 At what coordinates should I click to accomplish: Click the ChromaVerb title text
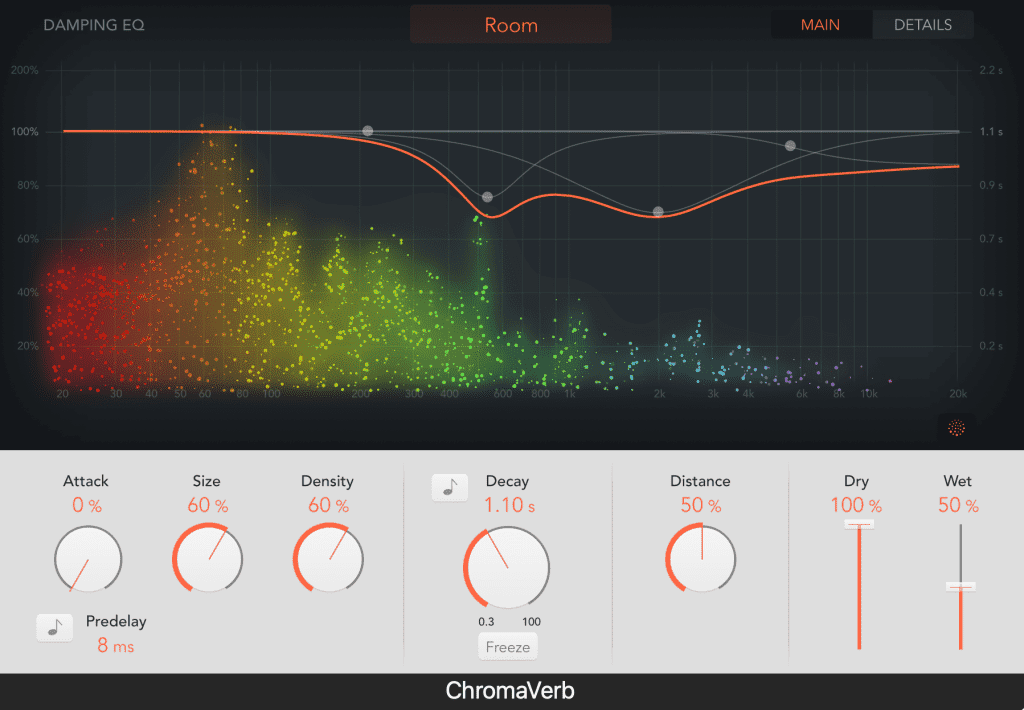tap(510, 690)
